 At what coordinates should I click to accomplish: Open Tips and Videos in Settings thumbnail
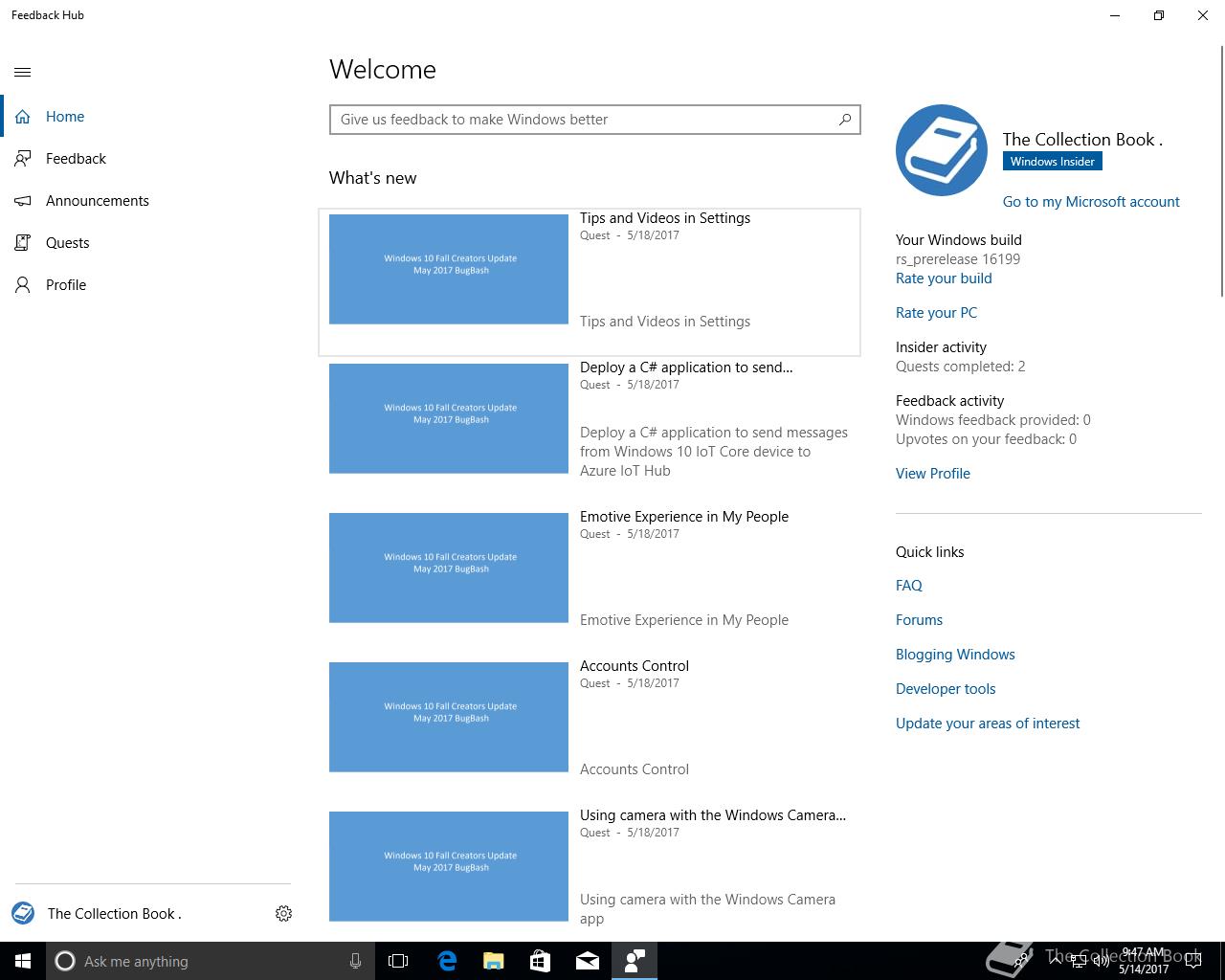coord(449,269)
